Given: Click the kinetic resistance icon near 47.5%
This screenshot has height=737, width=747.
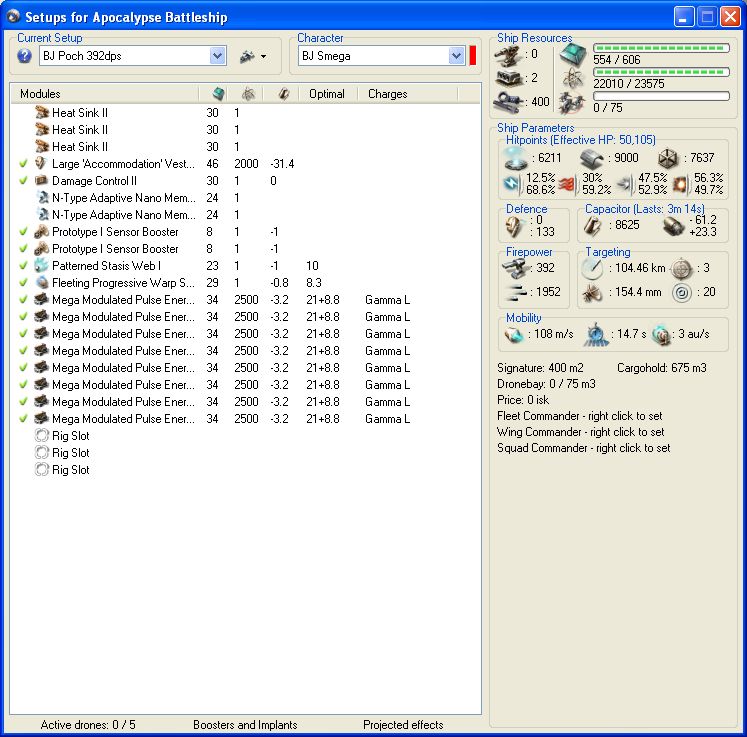Looking at the screenshot, I should point(625,183).
